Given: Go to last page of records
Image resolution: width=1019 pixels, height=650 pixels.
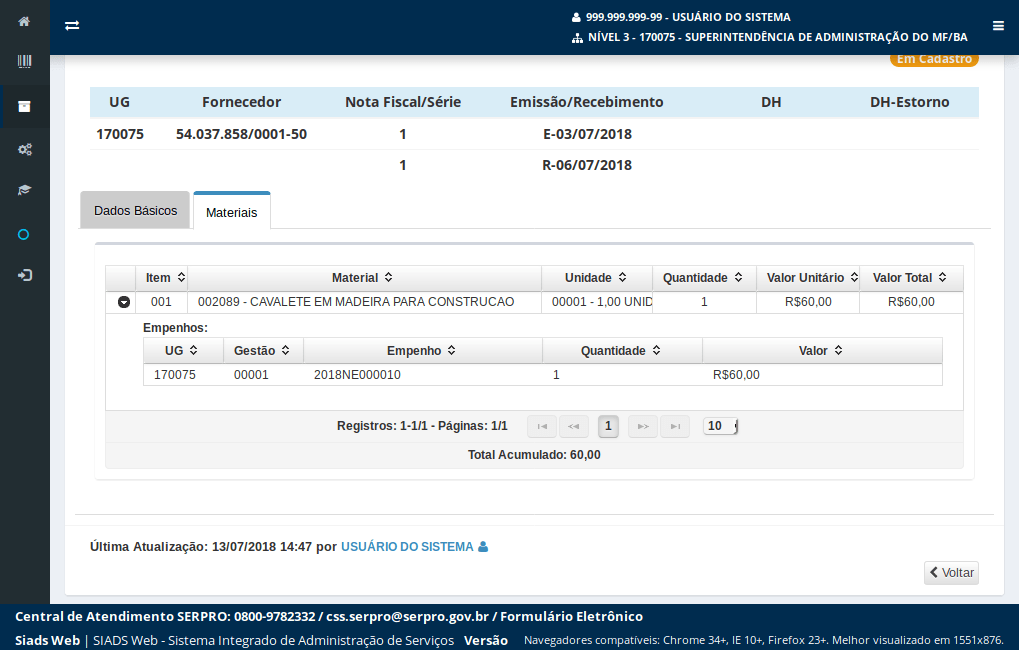Looking at the screenshot, I should point(675,426).
